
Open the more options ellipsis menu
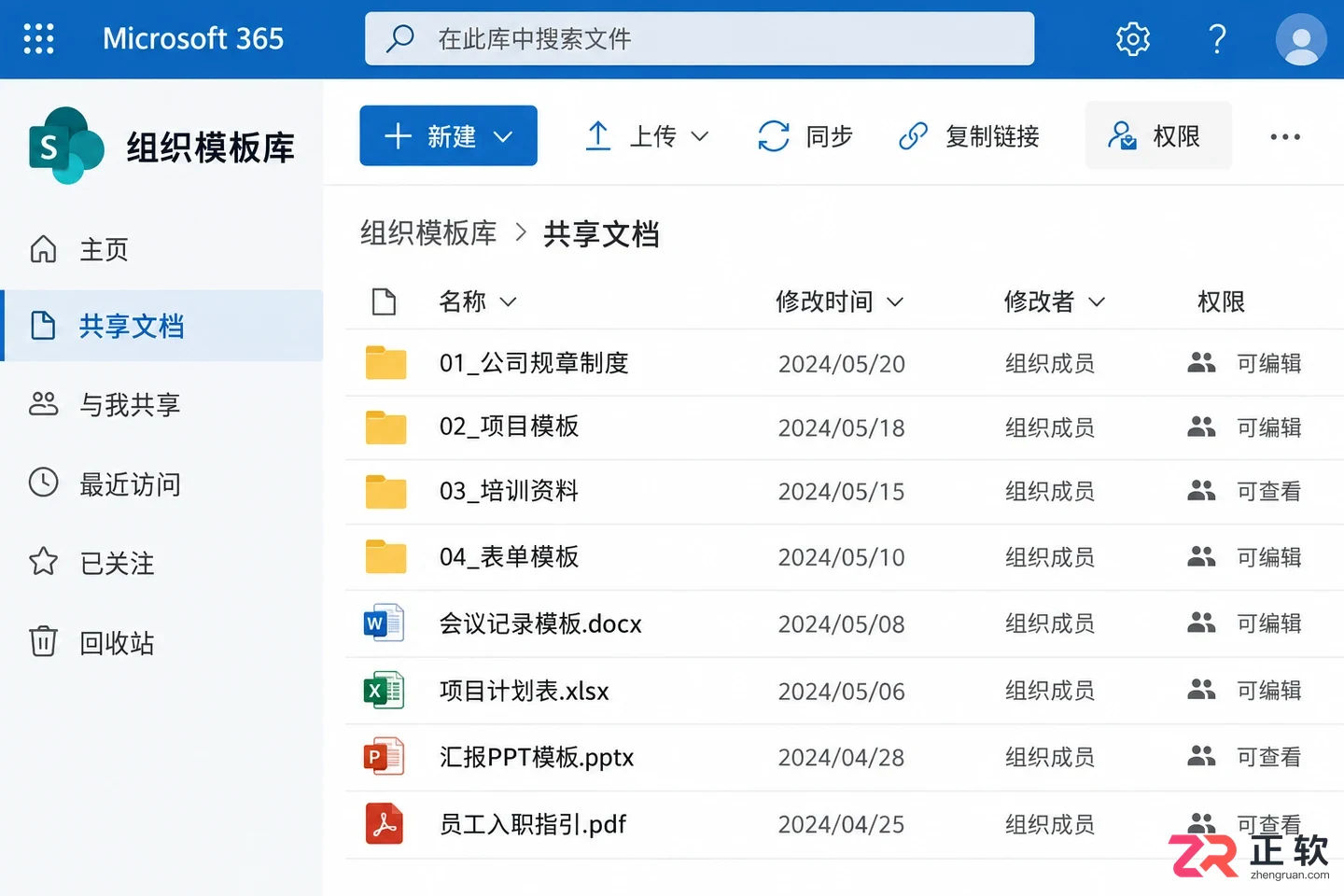tap(1285, 136)
